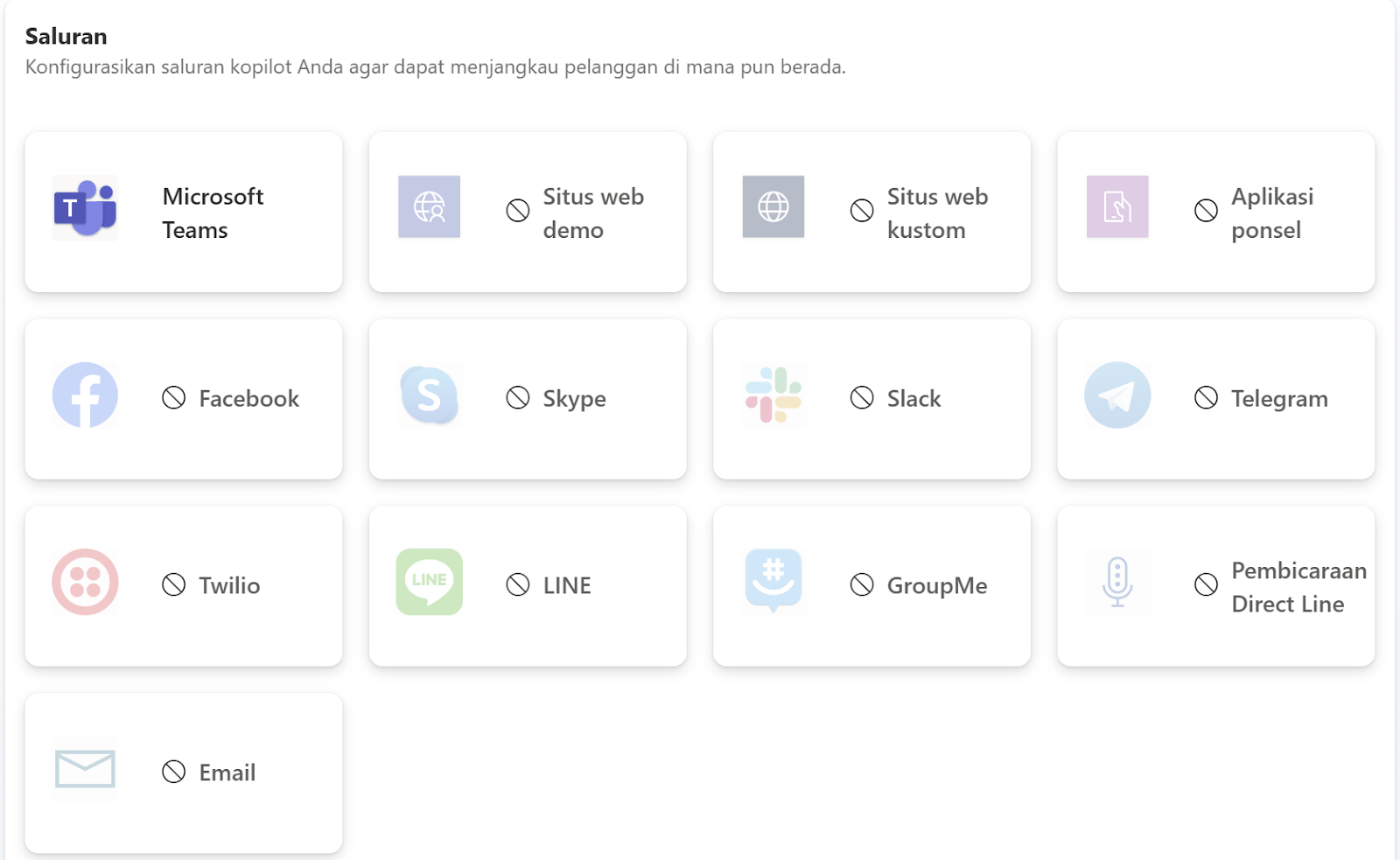The width and height of the screenshot is (1400, 860).
Task: Select the Situs web kustom label
Action: pos(937,213)
